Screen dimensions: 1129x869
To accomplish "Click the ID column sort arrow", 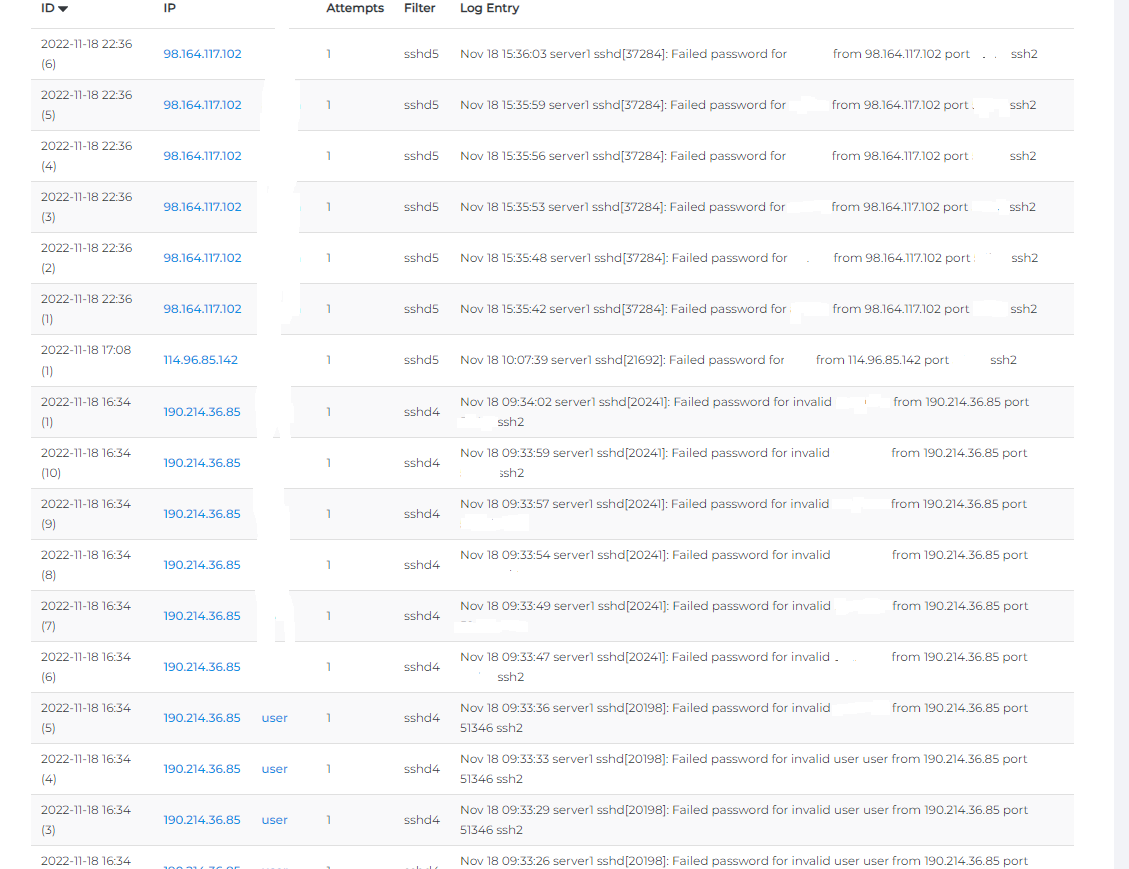I will coord(63,9).
